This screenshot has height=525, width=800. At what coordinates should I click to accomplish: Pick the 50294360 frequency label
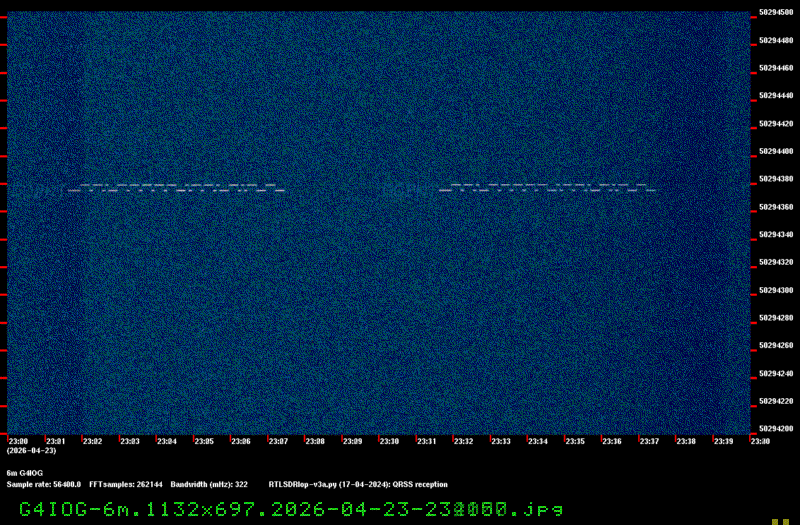pos(776,207)
